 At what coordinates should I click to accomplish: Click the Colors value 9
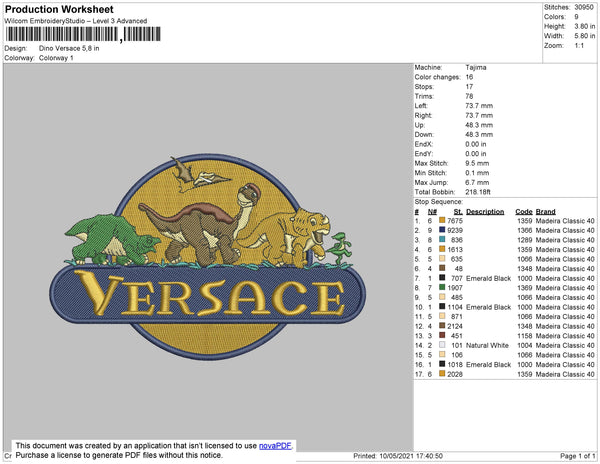coord(576,17)
